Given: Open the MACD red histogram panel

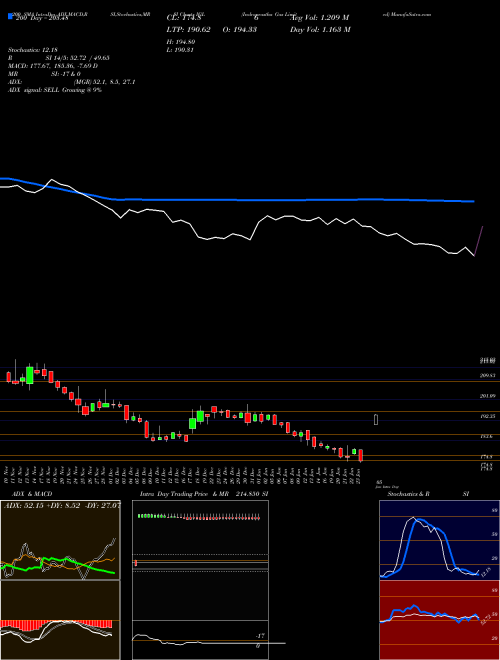Looking at the screenshot, I should coord(60,620).
